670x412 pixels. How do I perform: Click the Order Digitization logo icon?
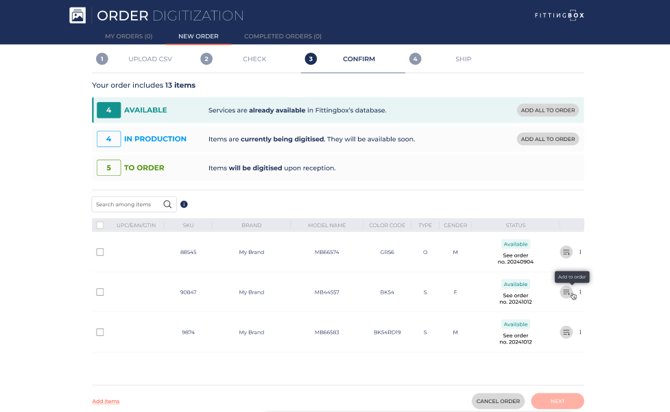pos(77,15)
